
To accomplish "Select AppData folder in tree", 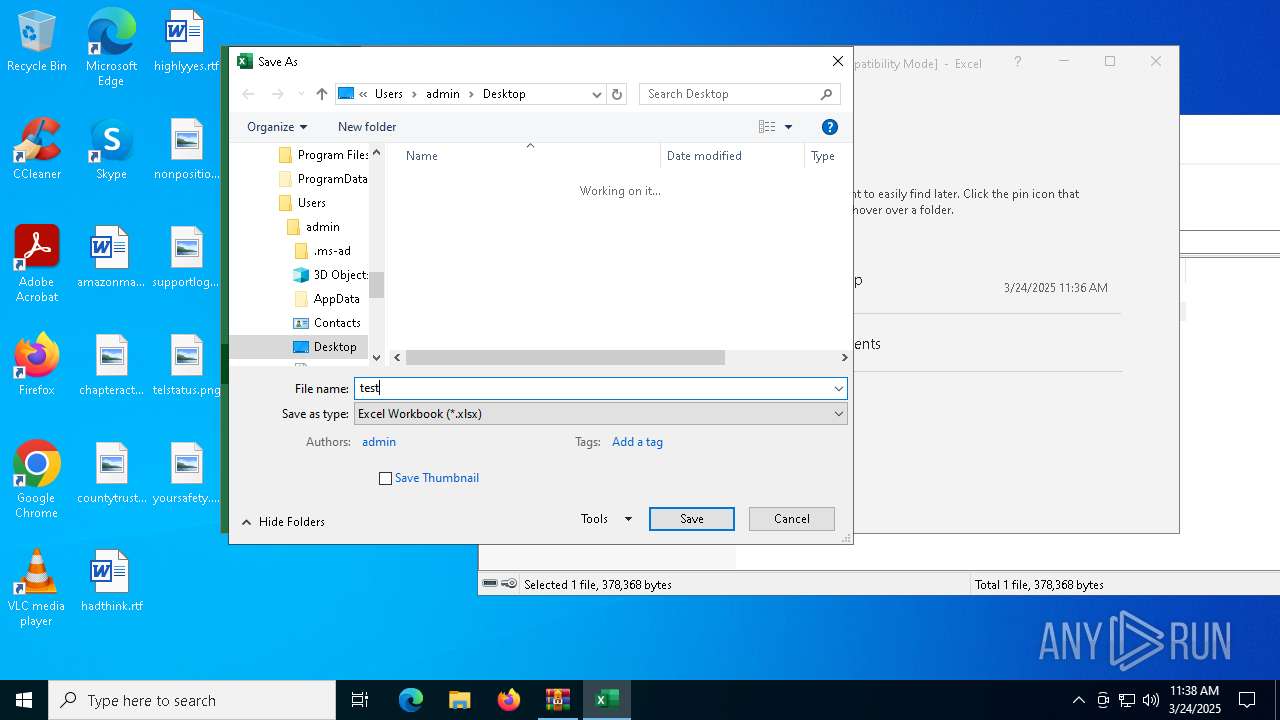I will pos(327,299).
